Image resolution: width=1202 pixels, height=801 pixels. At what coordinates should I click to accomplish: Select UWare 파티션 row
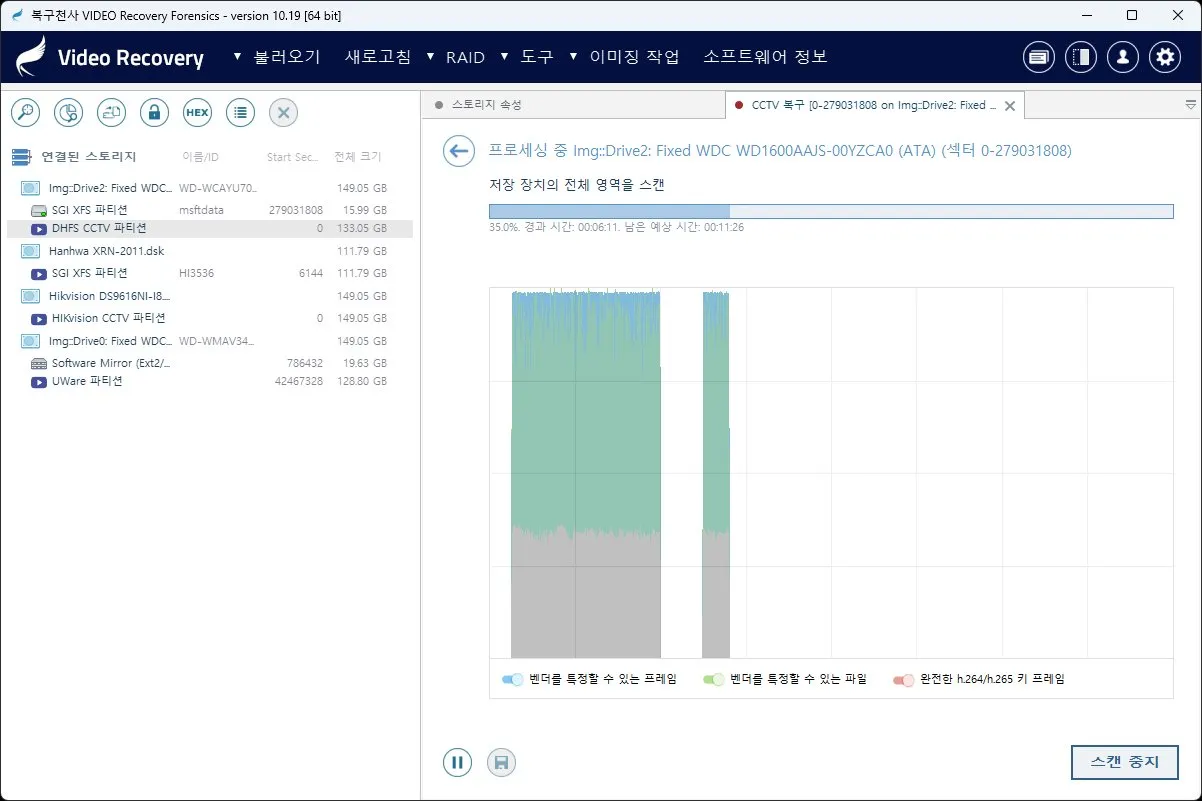[210, 381]
